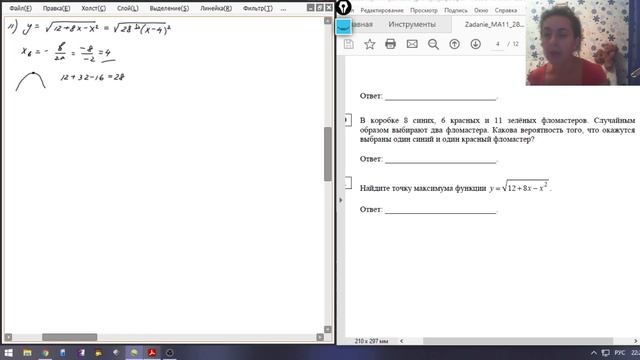Viewport: 640px width, 360px height.
Task: Open the Подпись menu in the PDF viewer
Action: (456, 10)
